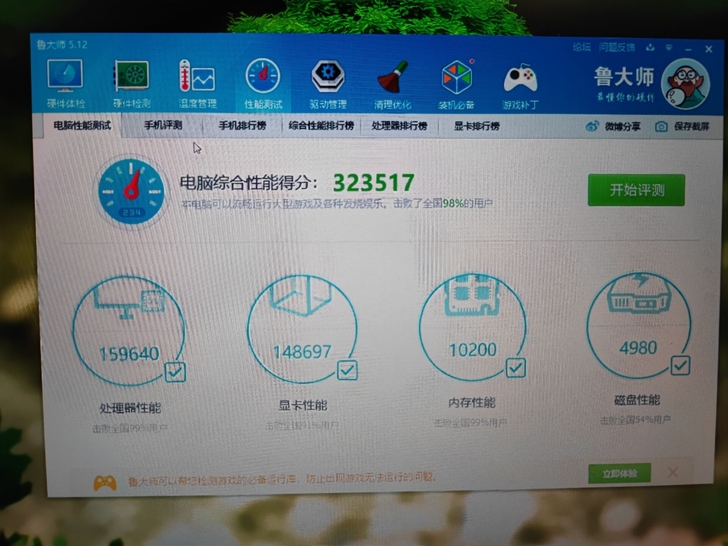The image size is (728, 546).
Task: Click the 电脑综合性能得分 heading
Action: coord(248,183)
